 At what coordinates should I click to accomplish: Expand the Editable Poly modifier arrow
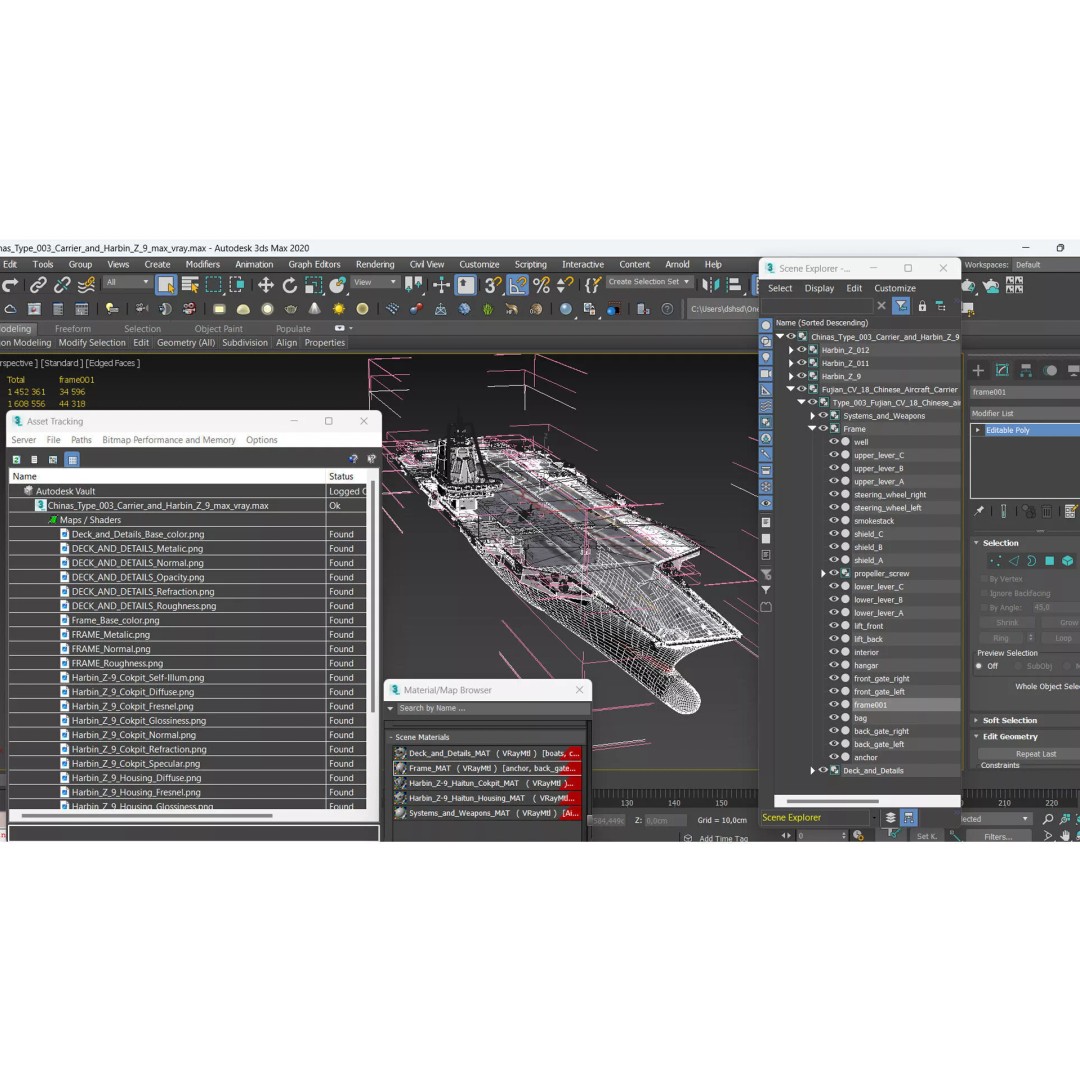tap(977, 430)
